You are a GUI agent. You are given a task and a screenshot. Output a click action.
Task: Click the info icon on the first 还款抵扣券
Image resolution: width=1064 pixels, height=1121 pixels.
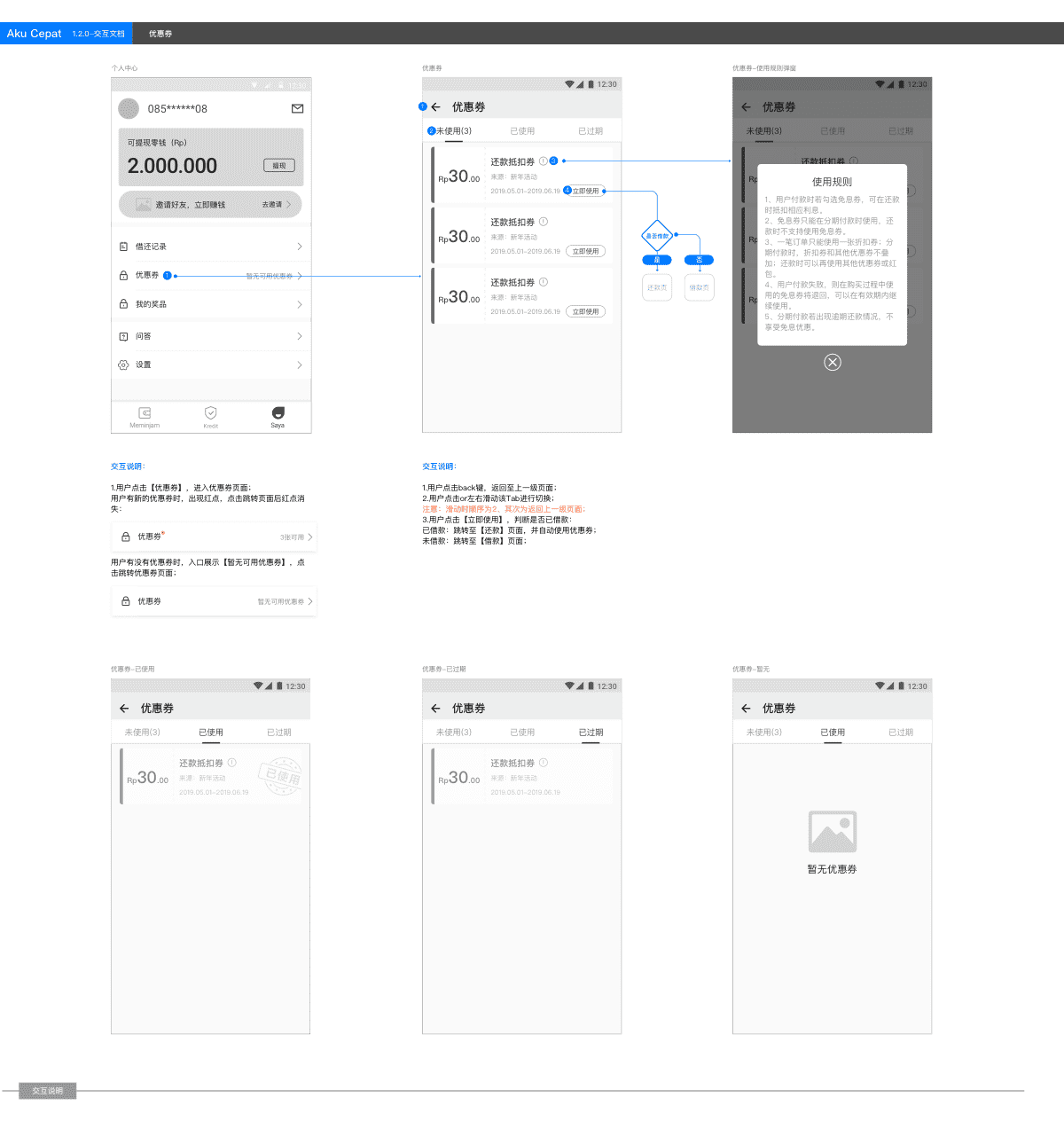click(x=543, y=161)
